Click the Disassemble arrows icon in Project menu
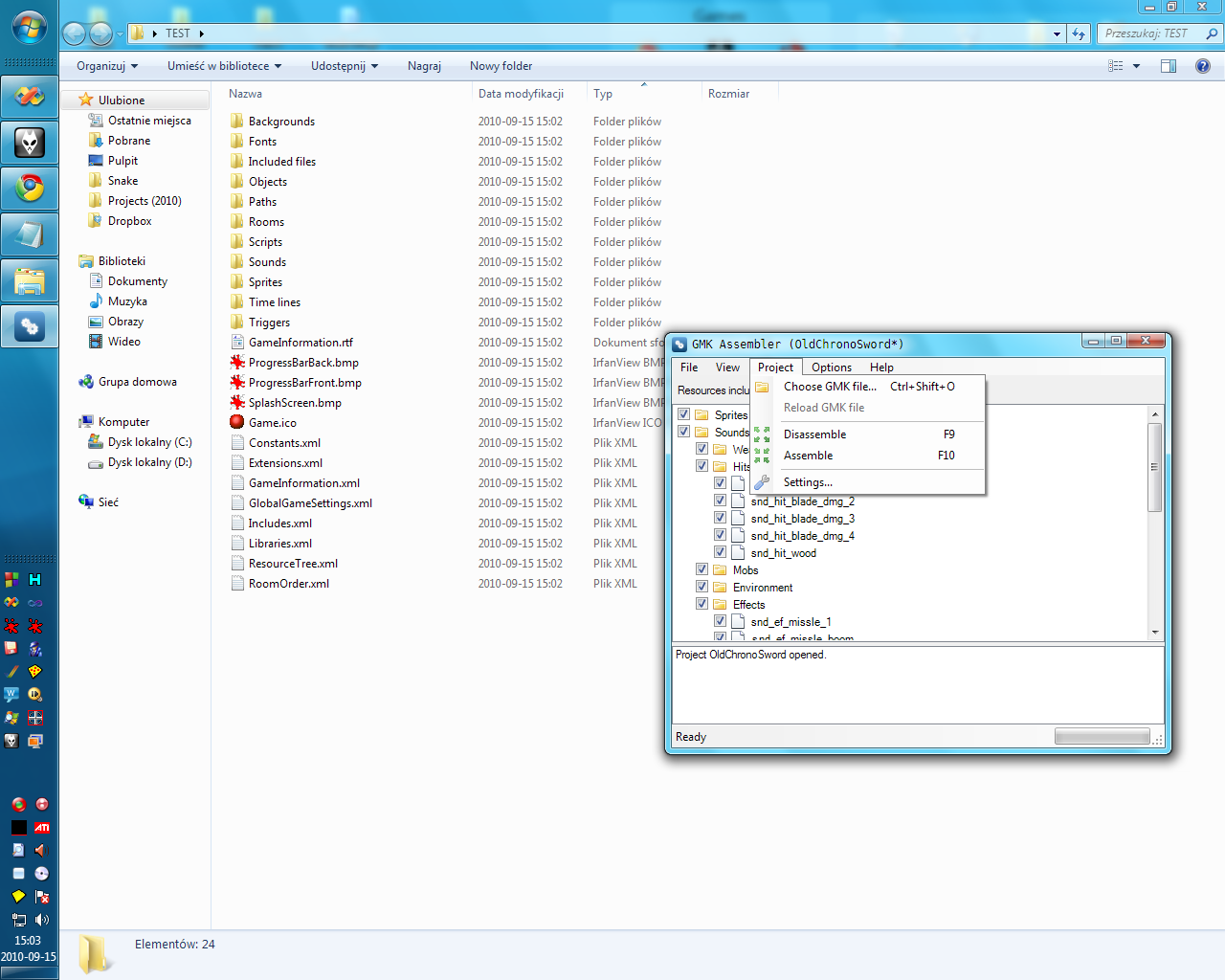 click(762, 434)
